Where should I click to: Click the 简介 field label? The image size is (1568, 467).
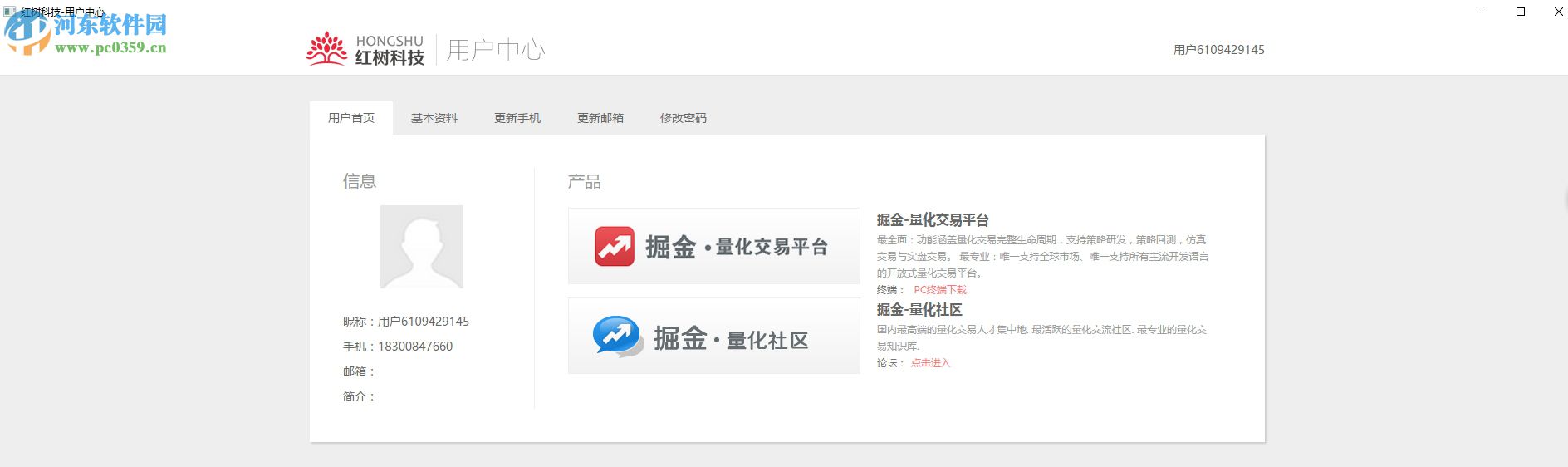pos(359,396)
